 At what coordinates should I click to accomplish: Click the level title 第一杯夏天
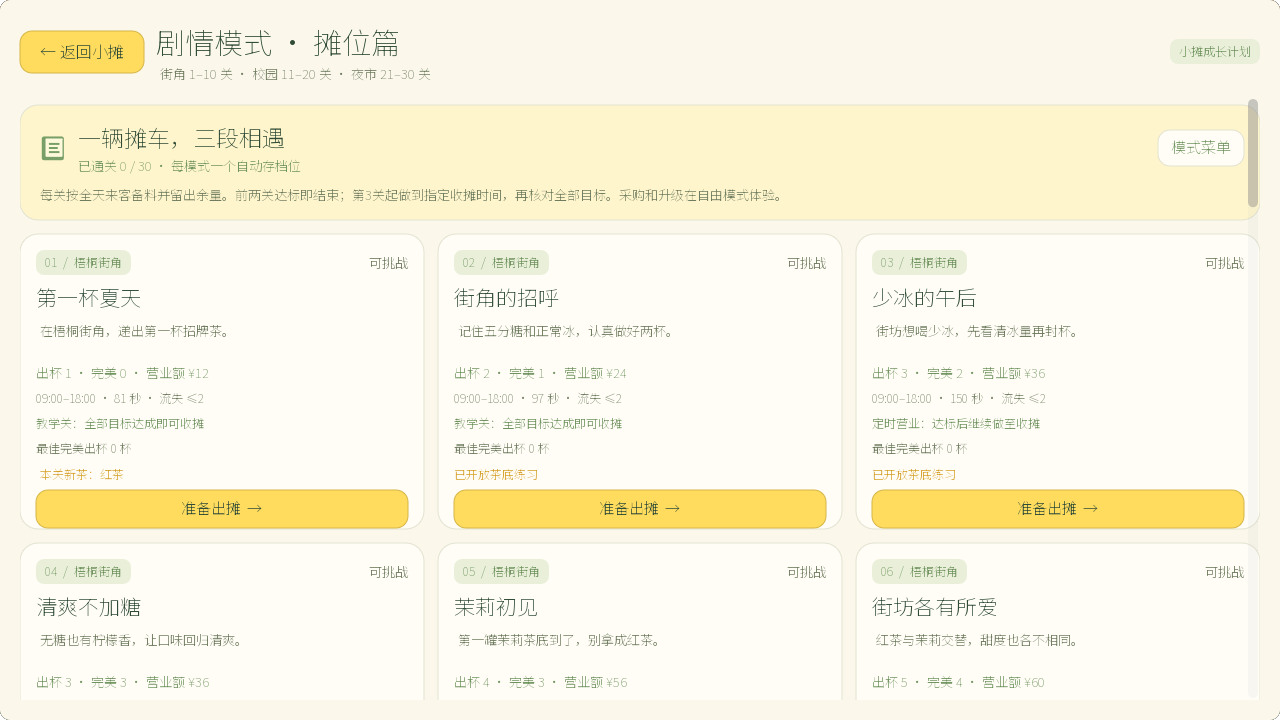[89, 298]
